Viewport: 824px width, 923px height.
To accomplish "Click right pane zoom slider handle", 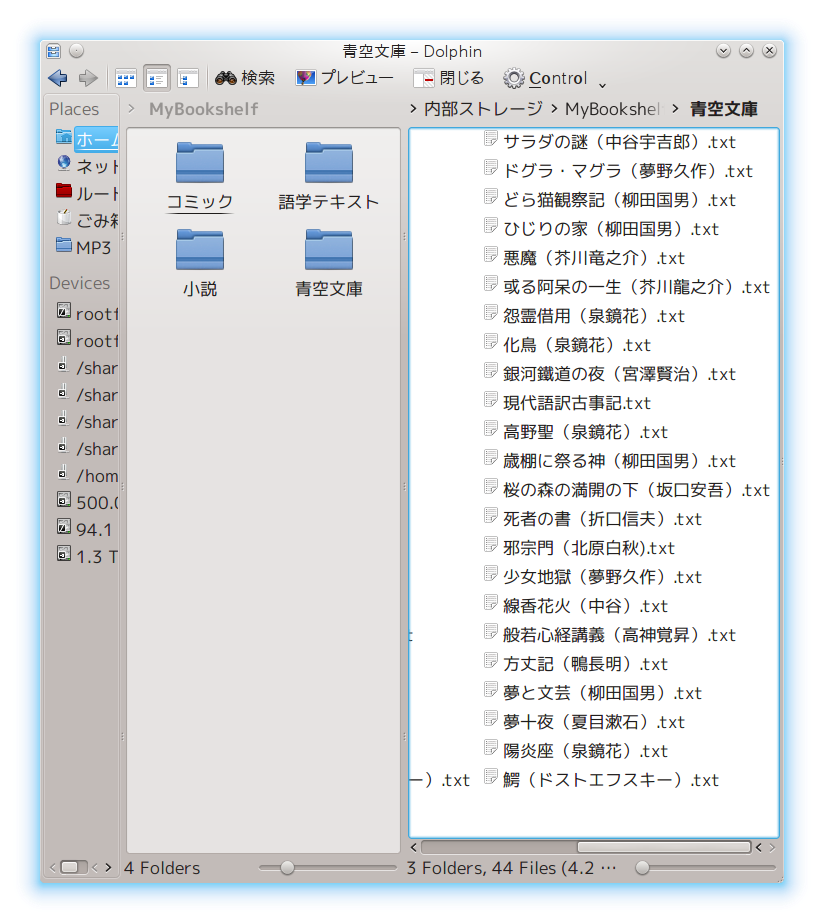I will coord(643,868).
